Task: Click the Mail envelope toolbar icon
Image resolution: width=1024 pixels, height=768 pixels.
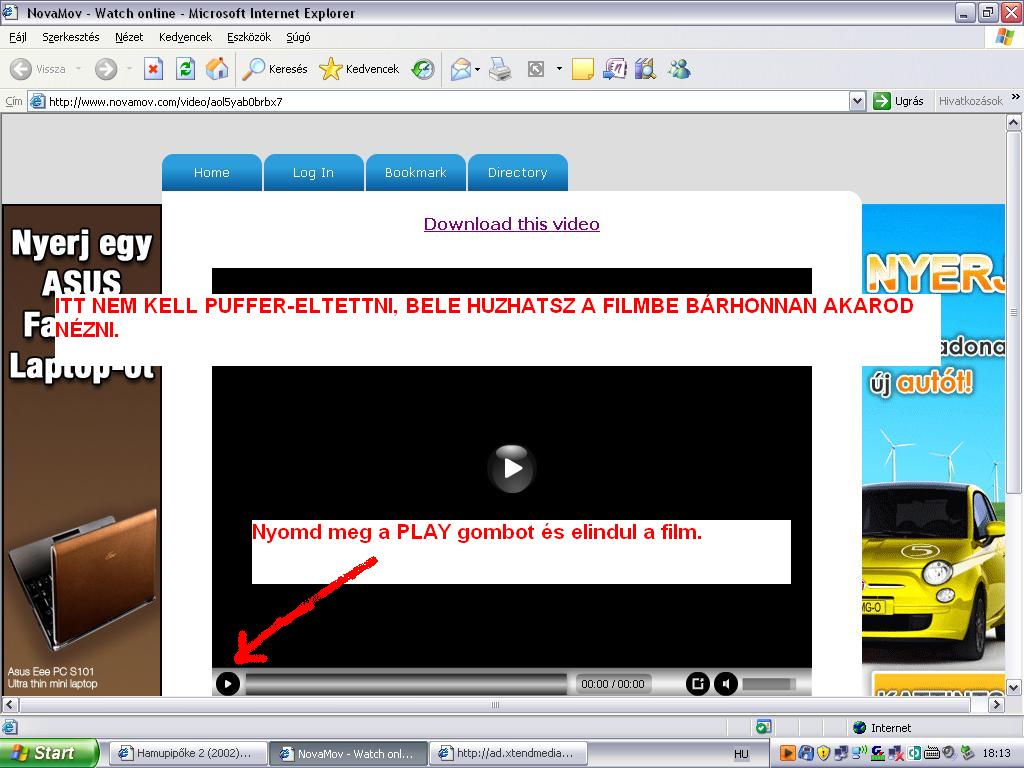Action: [x=461, y=69]
